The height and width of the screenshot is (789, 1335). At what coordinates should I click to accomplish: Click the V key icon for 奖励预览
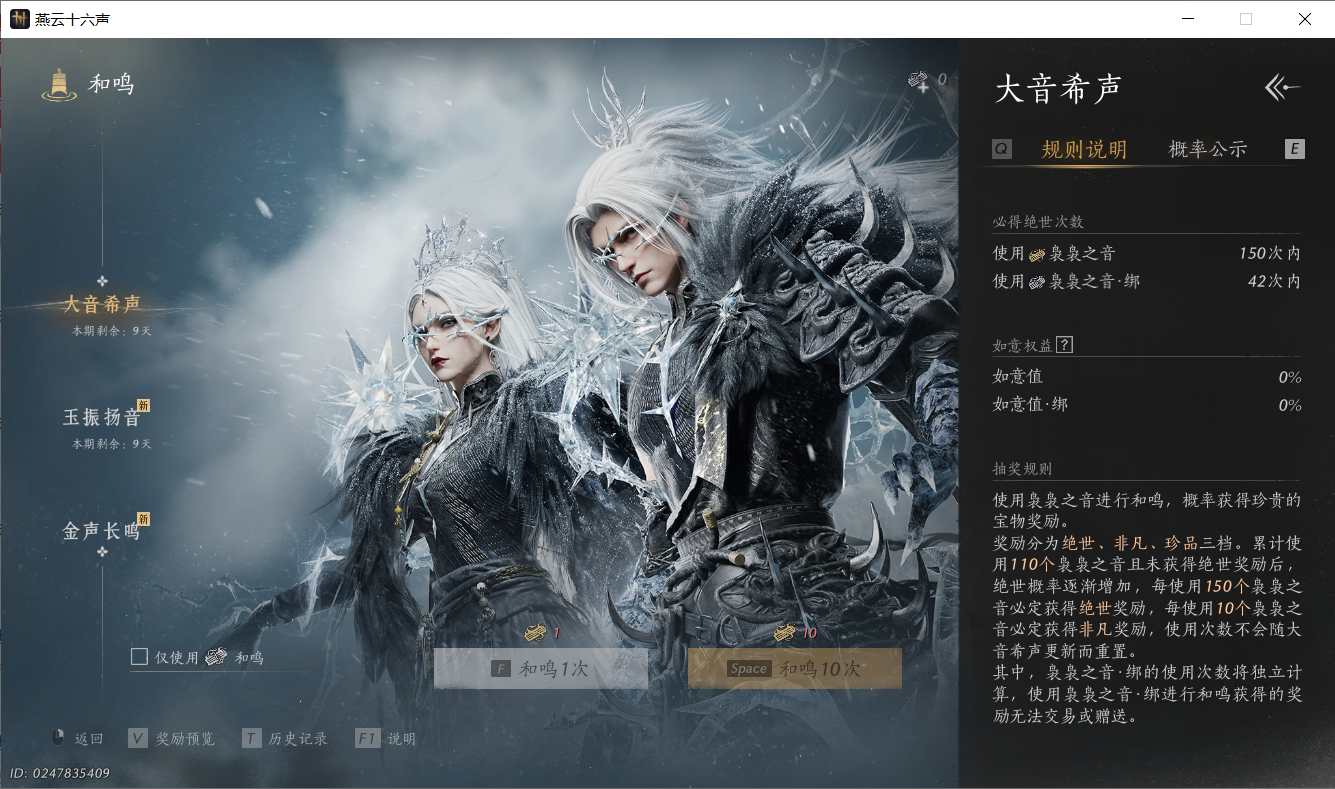[138, 738]
